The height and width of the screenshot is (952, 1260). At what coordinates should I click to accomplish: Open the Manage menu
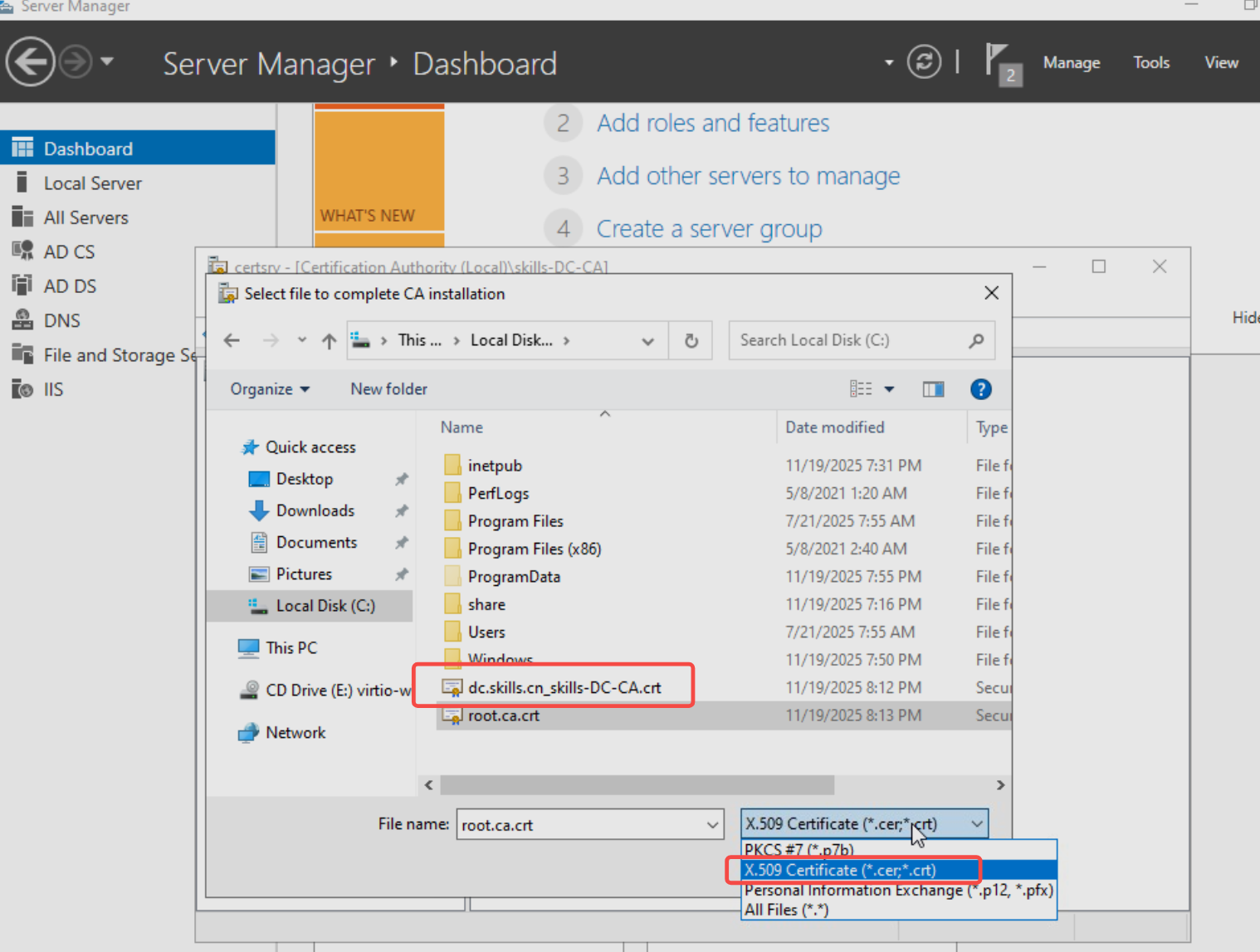coord(1072,62)
